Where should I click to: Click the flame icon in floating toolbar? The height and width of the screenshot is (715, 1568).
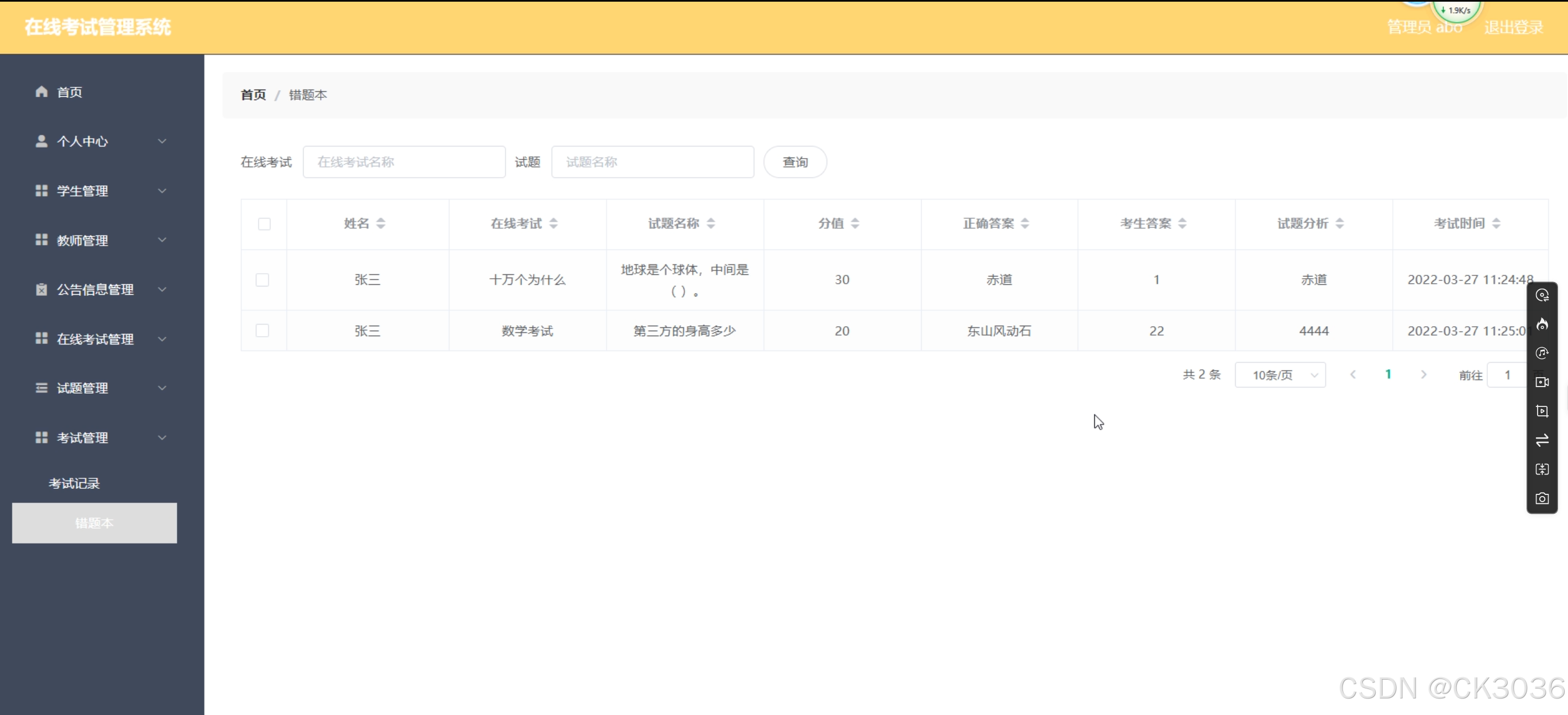click(1542, 324)
